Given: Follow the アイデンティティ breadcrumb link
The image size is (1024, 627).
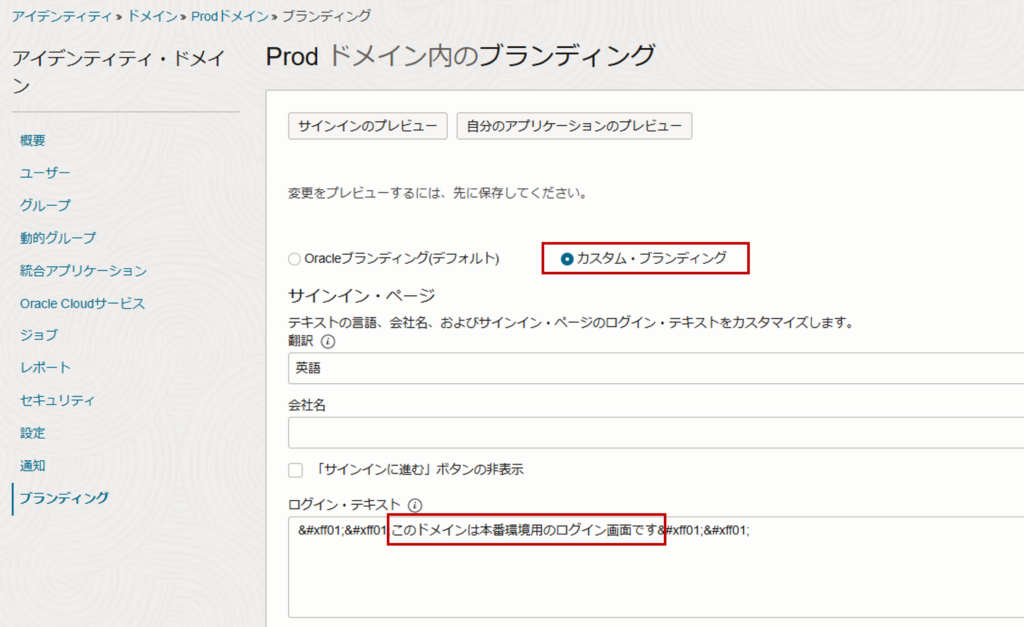Looking at the screenshot, I should tap(62, 16).
